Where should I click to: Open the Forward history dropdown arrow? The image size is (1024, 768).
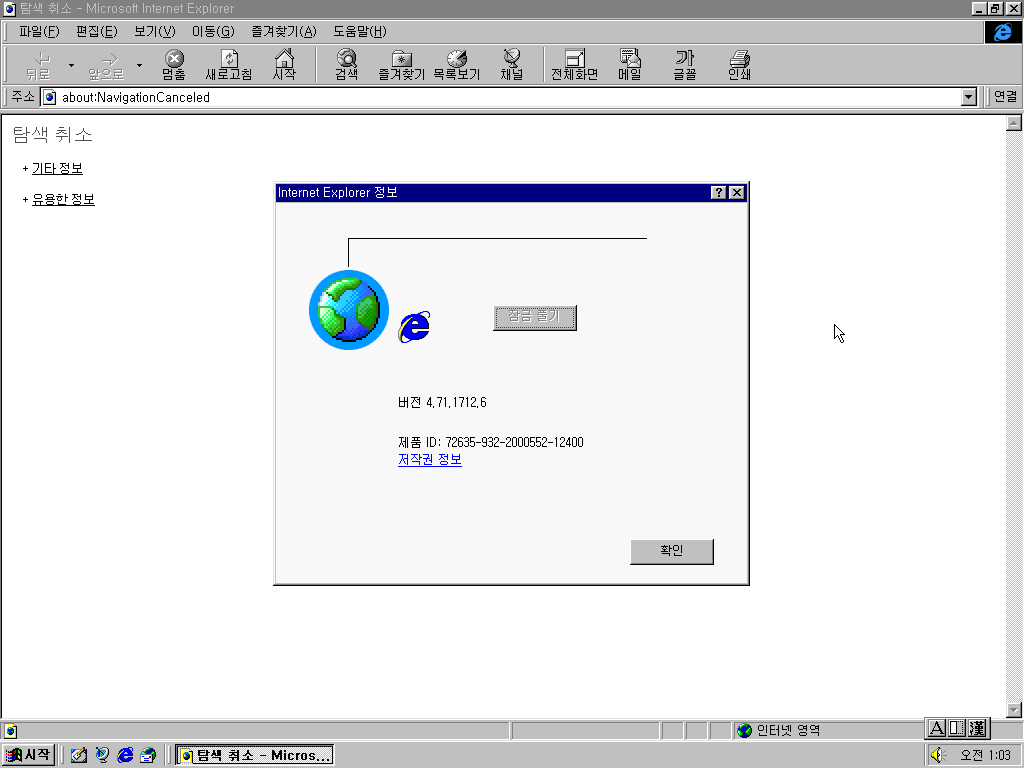tap(139, 65)
